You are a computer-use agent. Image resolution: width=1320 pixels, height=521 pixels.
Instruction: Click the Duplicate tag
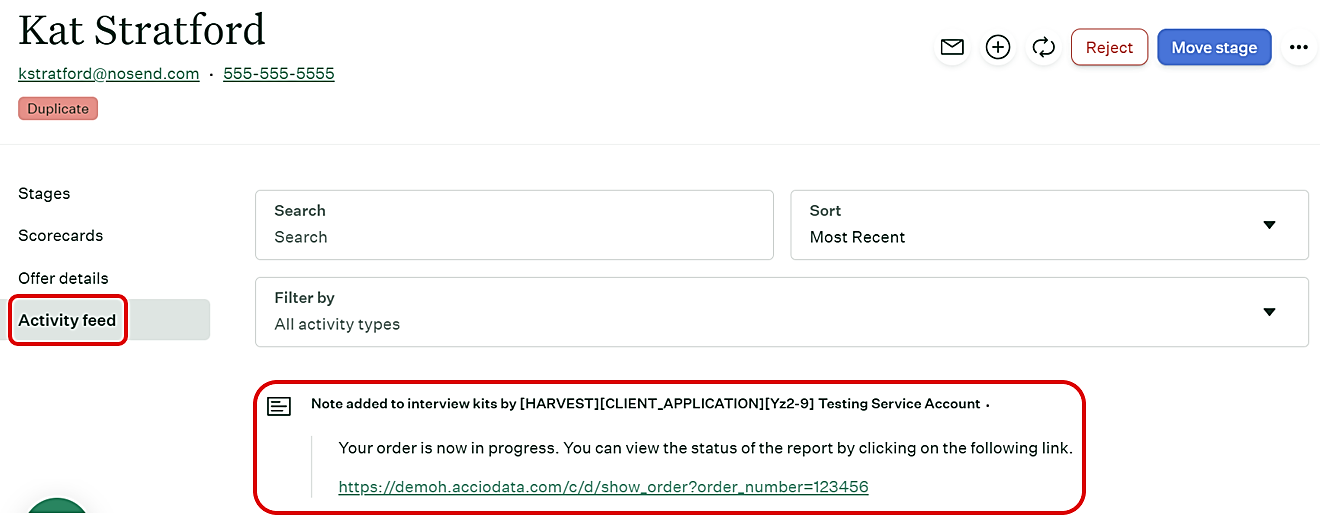tap(58, 108)
